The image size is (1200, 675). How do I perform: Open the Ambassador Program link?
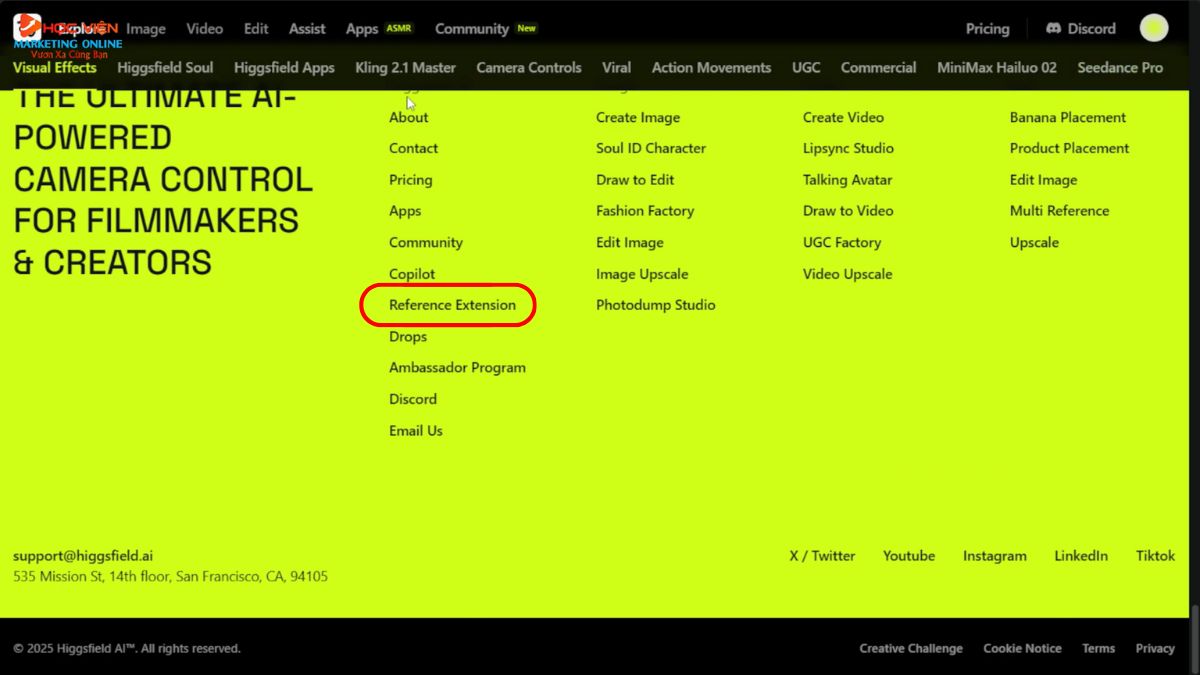point(457,368)
